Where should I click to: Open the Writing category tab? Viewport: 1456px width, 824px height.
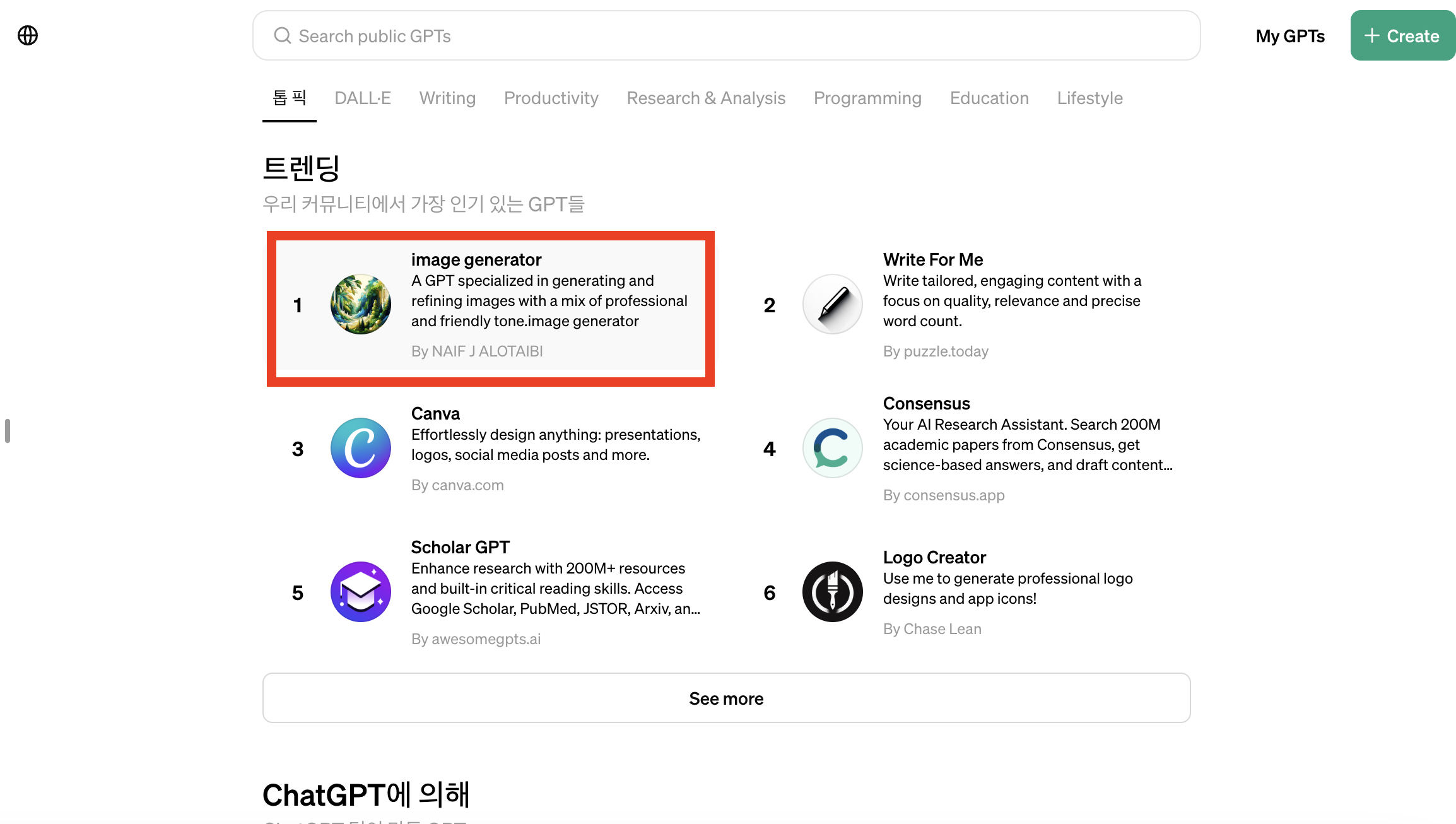[x=447, y=98]
